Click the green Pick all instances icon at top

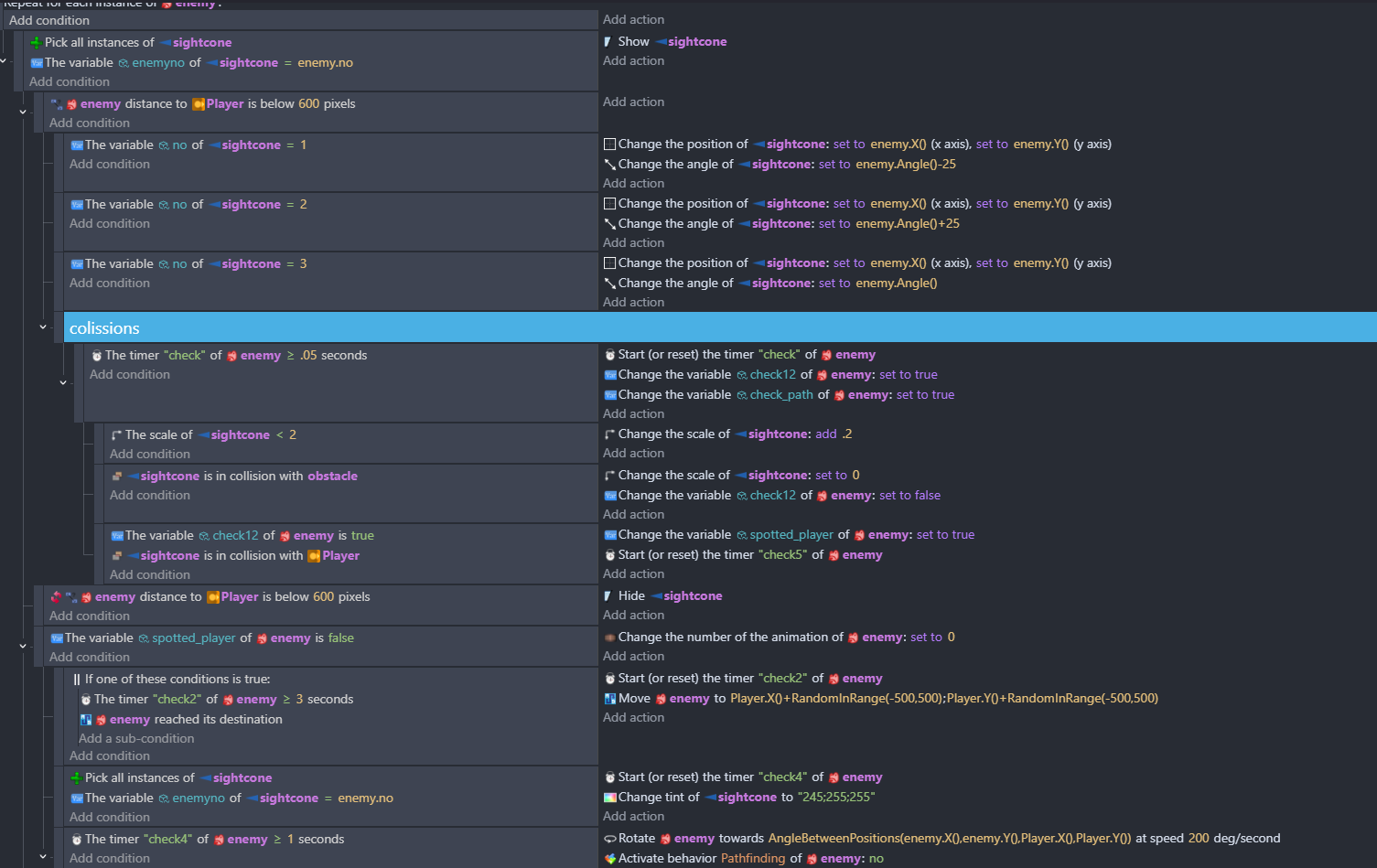pos(36,43)
